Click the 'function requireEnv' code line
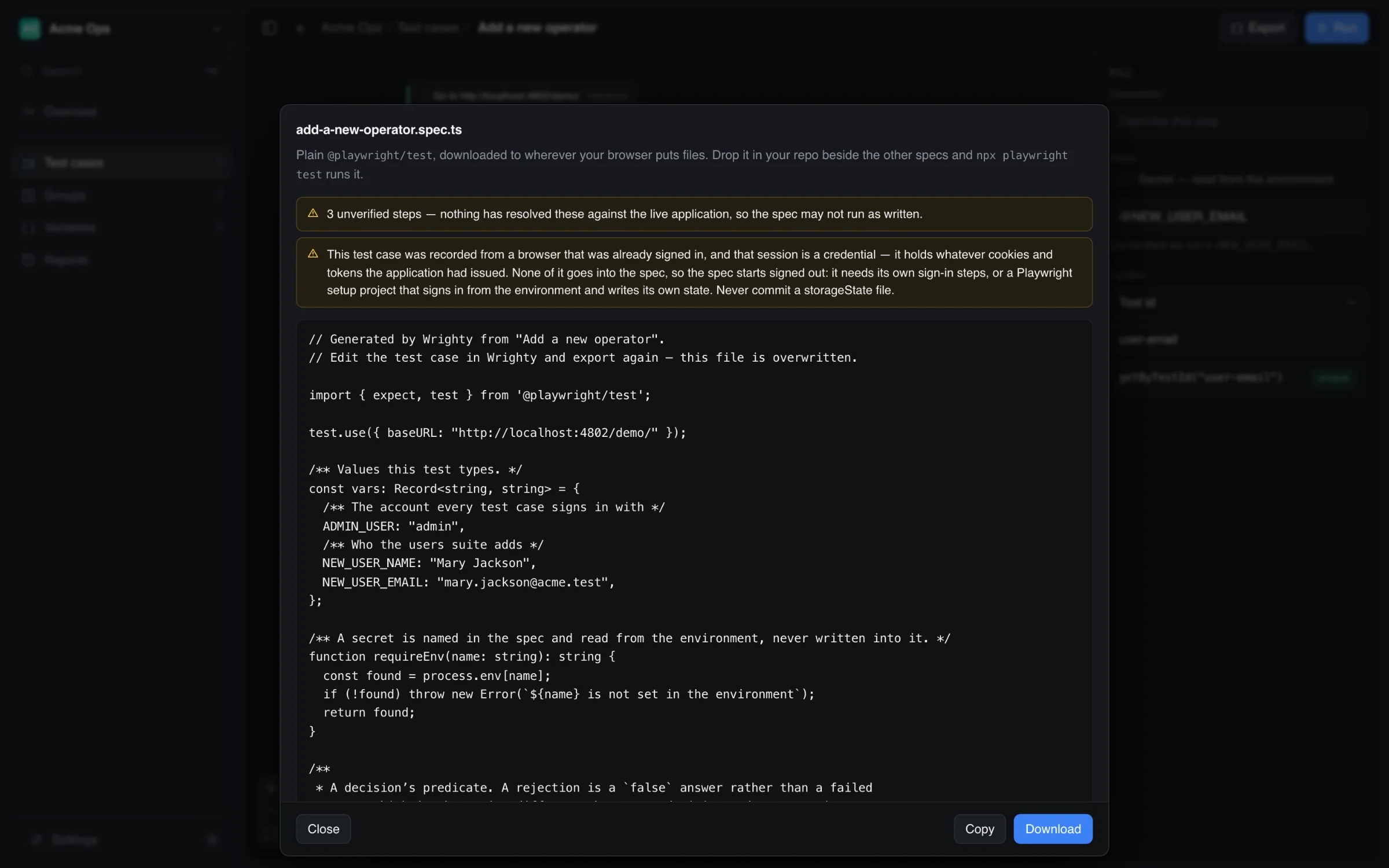The width and height of the screenshot is (1389, 868). [462, 657]
